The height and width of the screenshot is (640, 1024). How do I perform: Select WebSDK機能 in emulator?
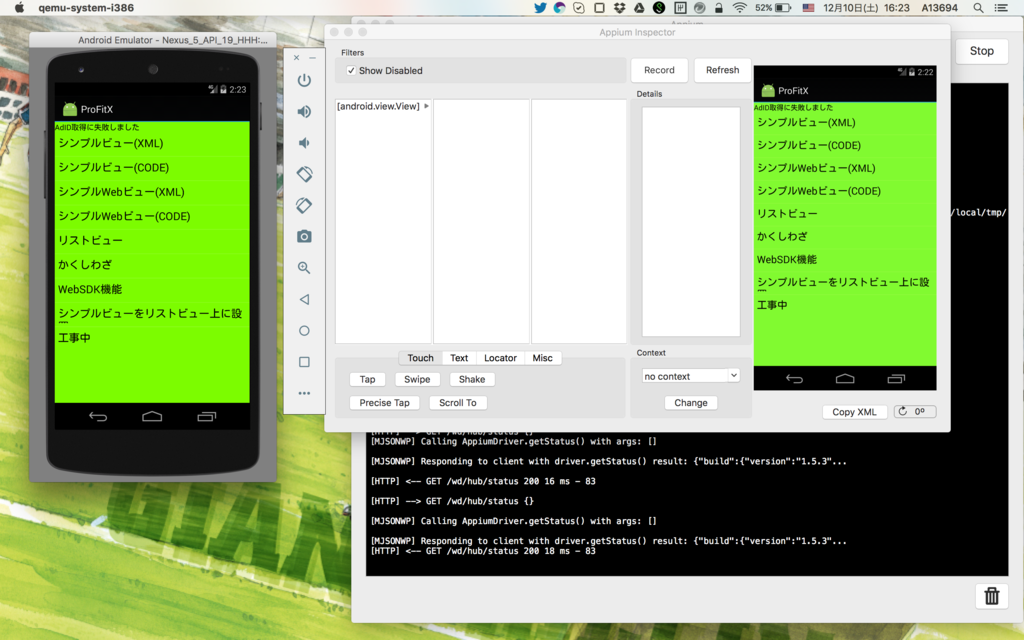click(152, 289)
